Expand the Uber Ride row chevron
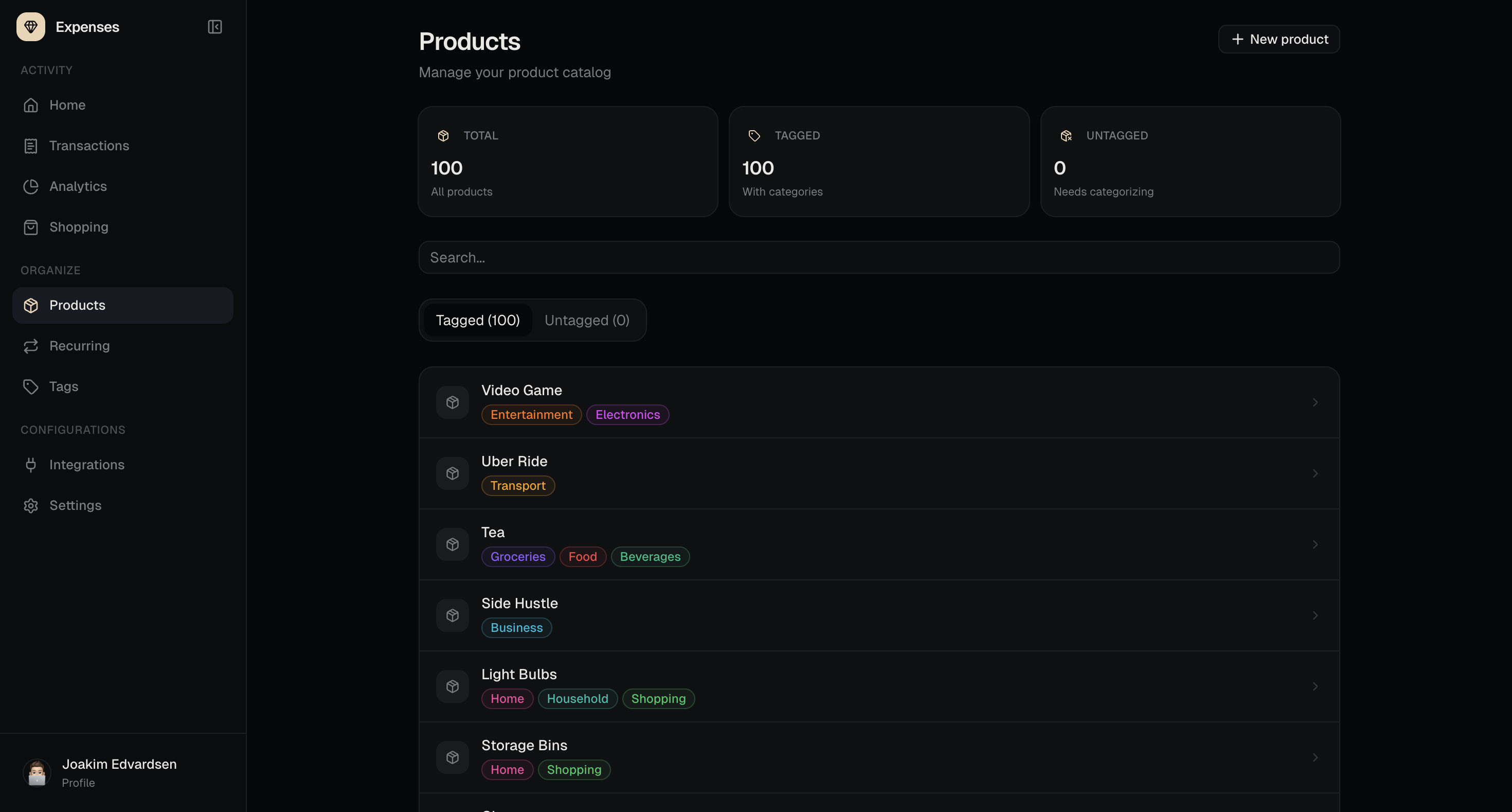Viewport: 1512px width, 812px height. (1315, 473)
